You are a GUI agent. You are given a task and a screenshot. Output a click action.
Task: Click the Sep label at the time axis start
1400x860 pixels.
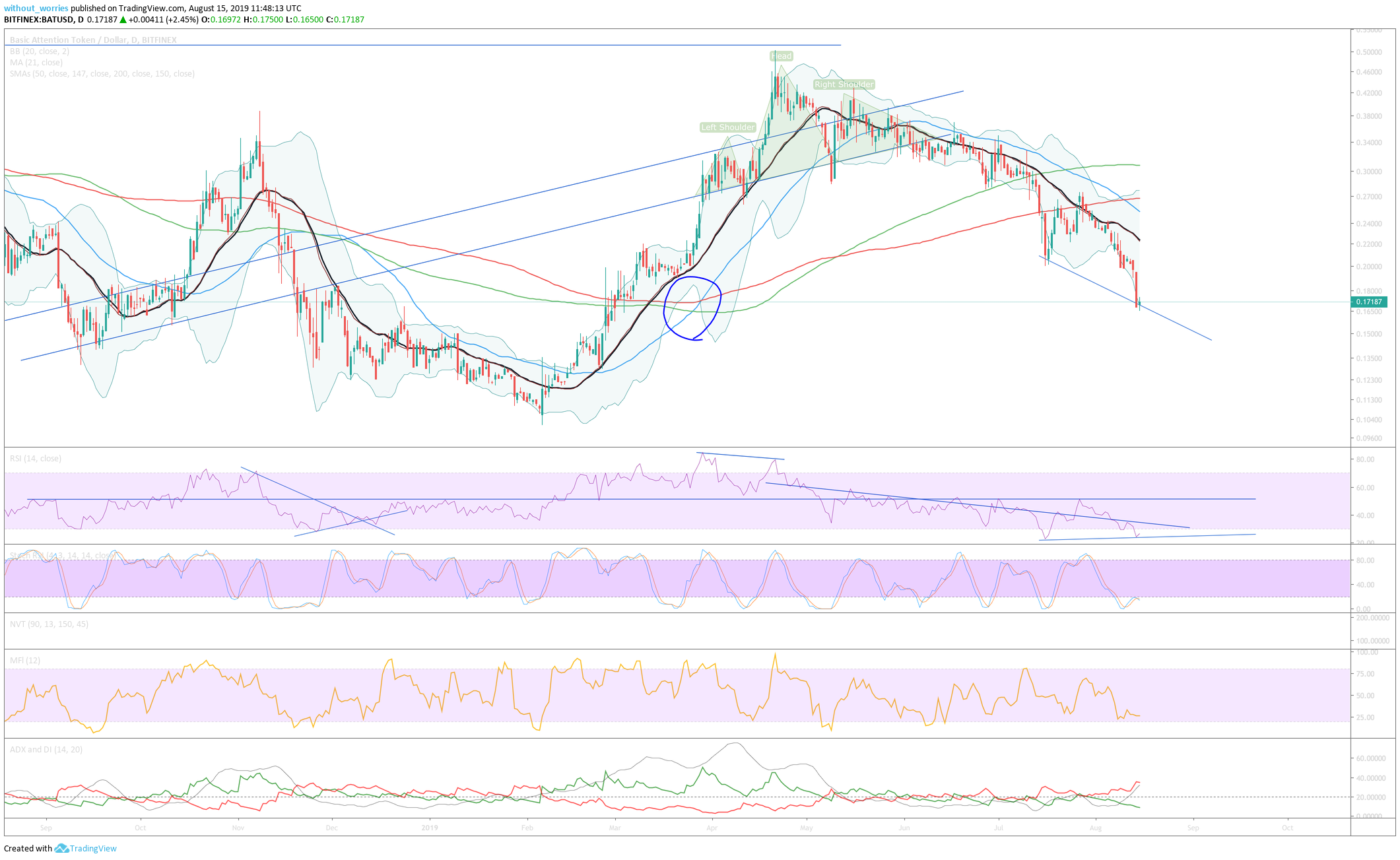[x=46, y=828]
